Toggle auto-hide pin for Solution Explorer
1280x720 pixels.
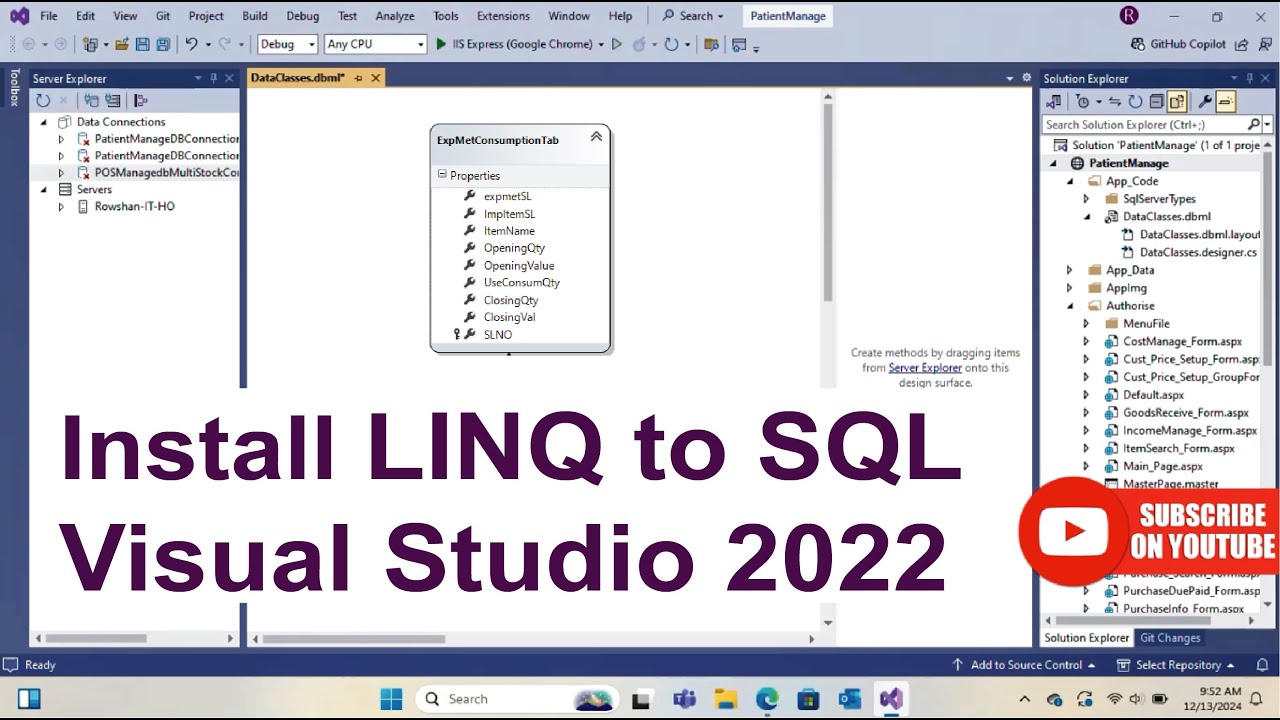click(x=1249, y=78)
